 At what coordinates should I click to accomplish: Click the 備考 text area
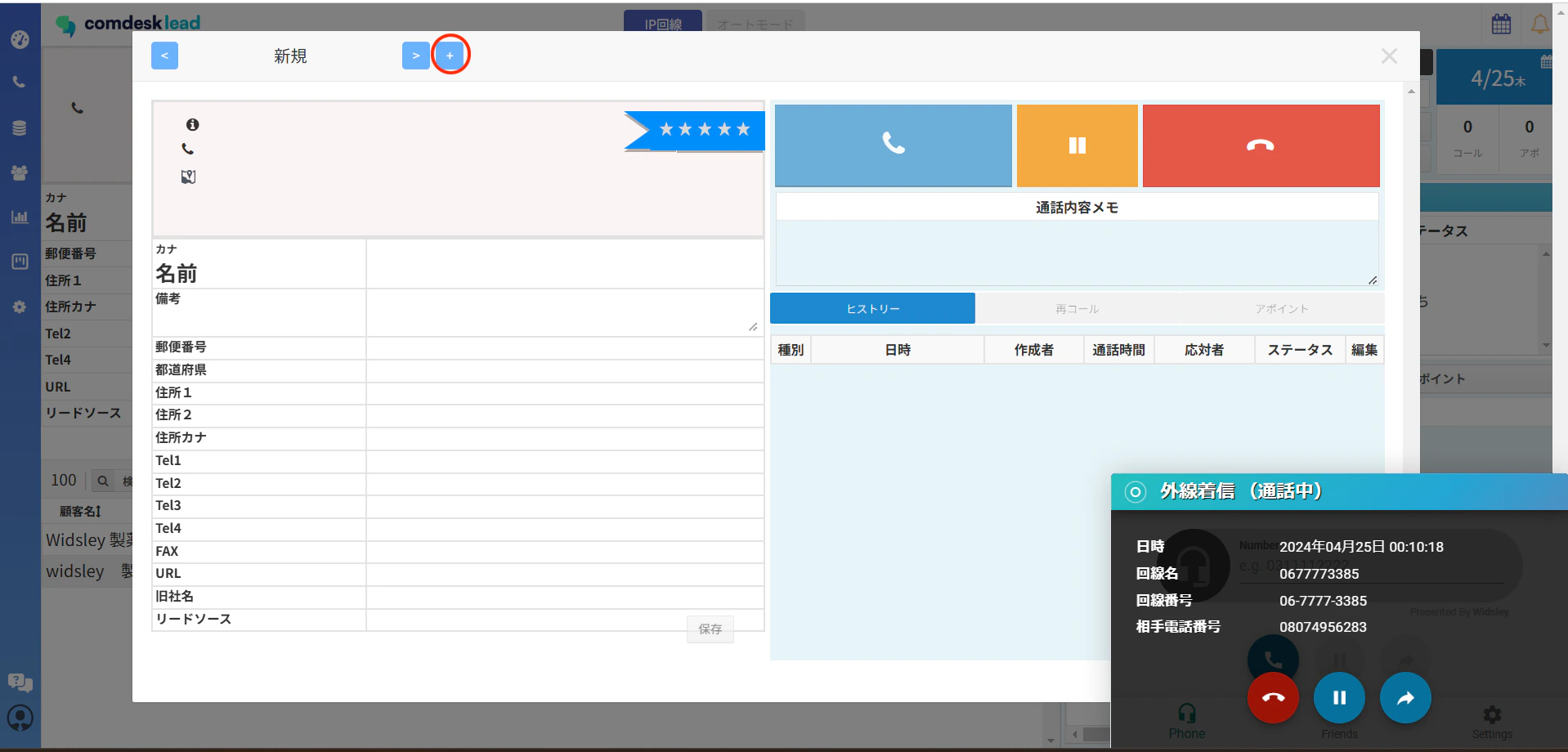tap(564, 312)
